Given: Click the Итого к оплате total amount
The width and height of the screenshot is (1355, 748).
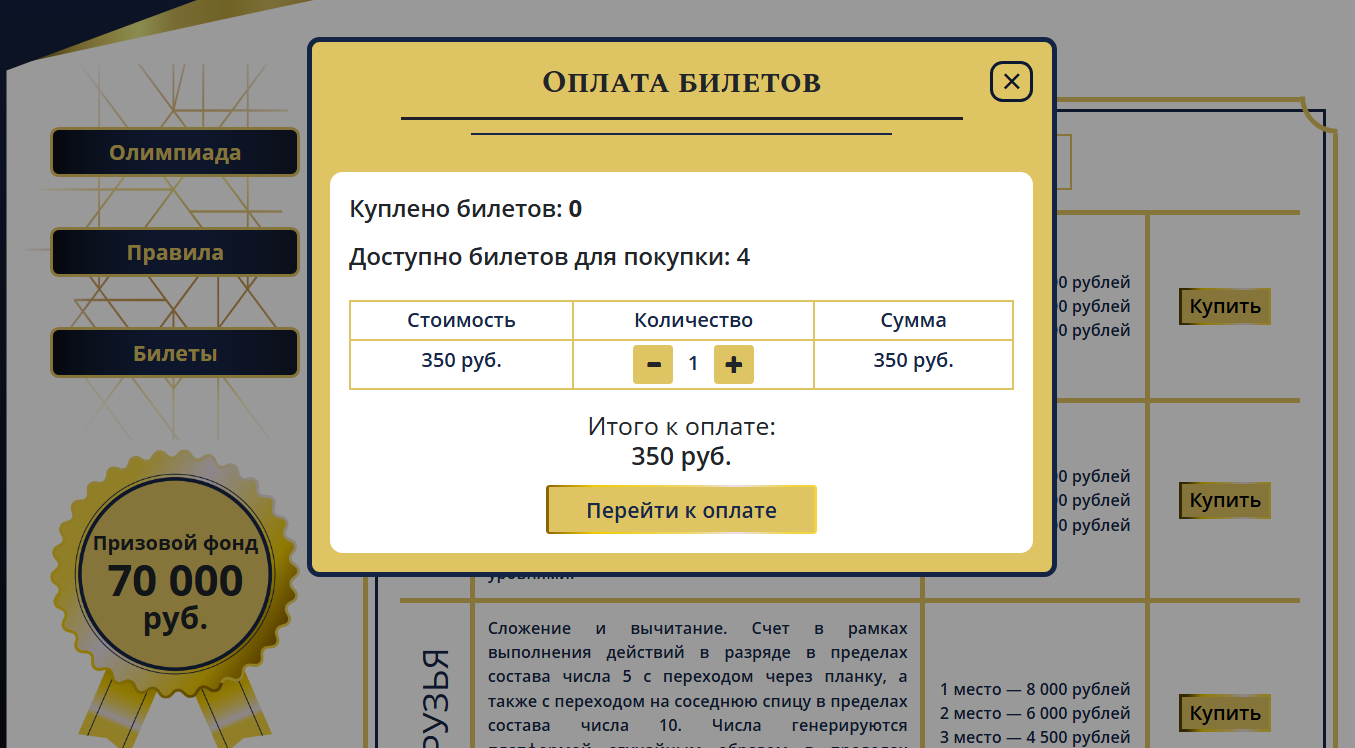Looking at the screenshot, I should click(681, 457).
